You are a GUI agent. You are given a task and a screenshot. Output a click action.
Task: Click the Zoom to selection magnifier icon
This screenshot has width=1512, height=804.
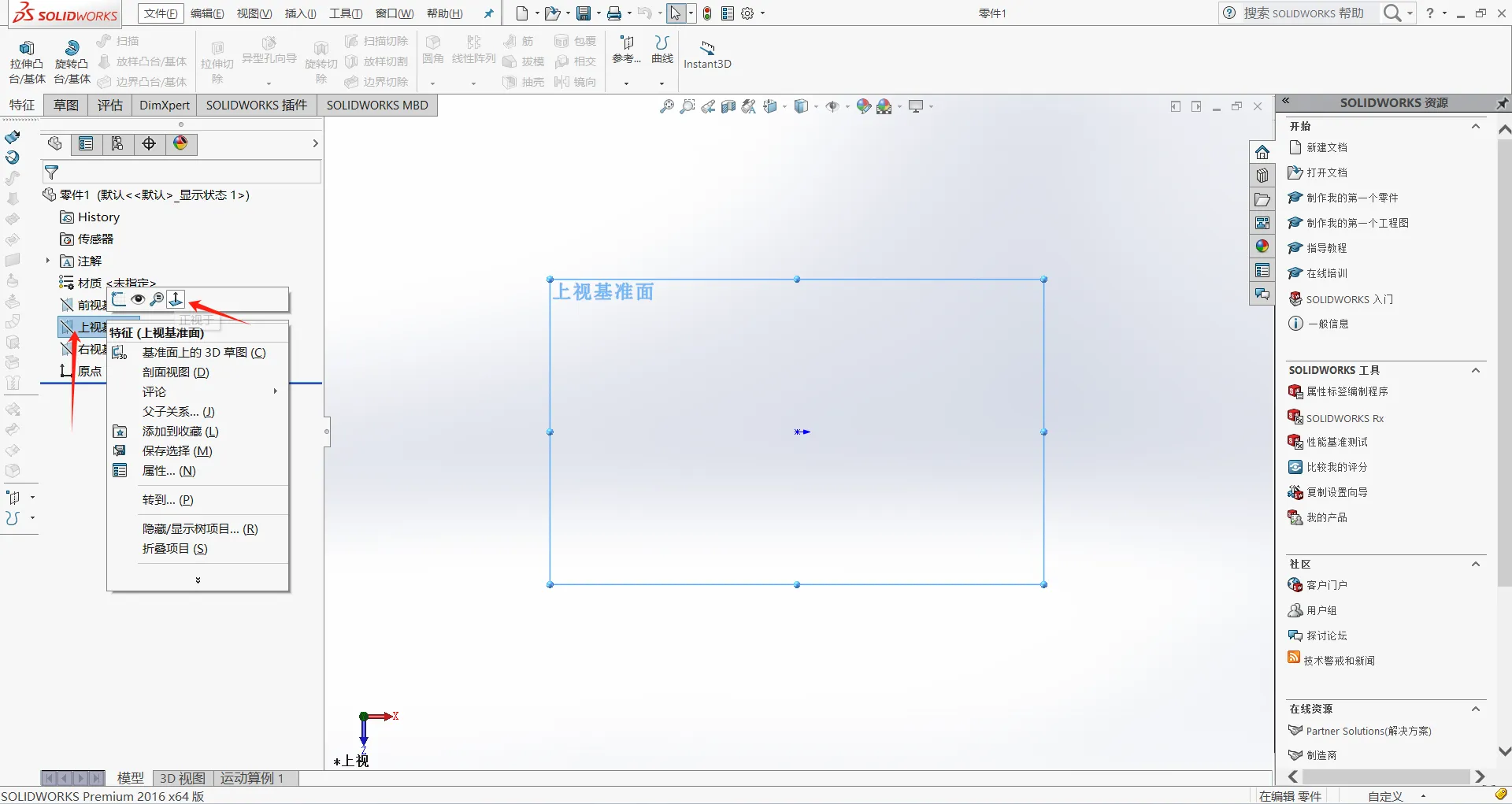click(157, 299)
